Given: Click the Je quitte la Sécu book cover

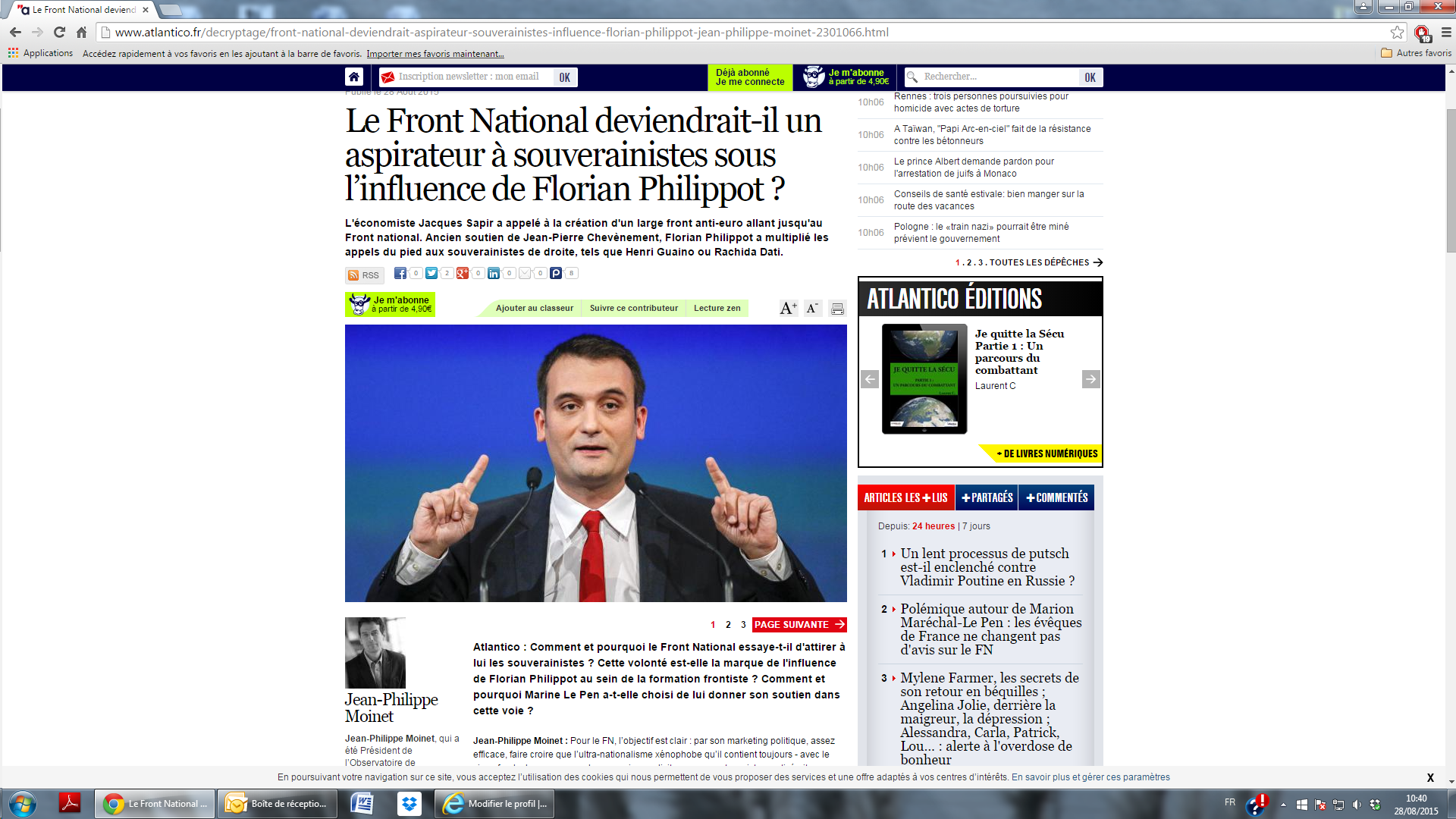Looking at the screenshot, I should (924, 379).
